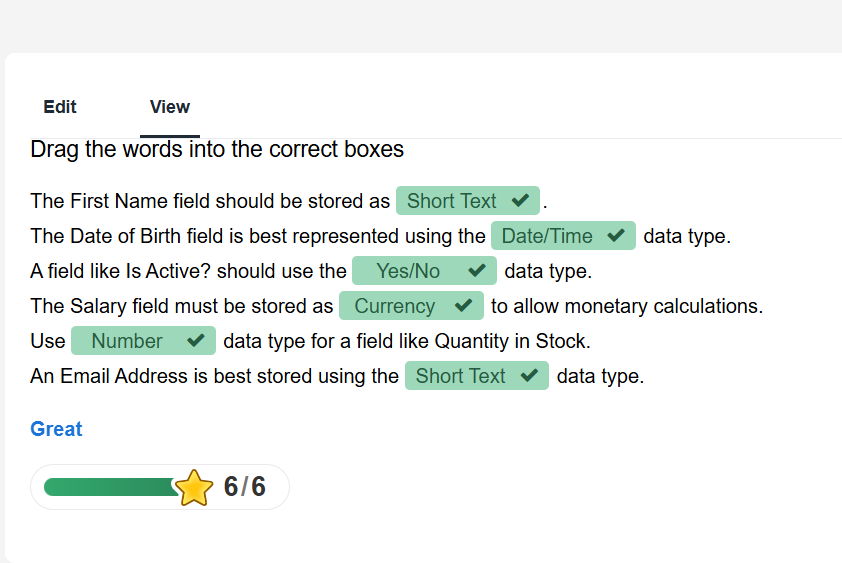Click the 6/6 score text
The height and width of the screenshot is (563, 842).
point(245,487)
